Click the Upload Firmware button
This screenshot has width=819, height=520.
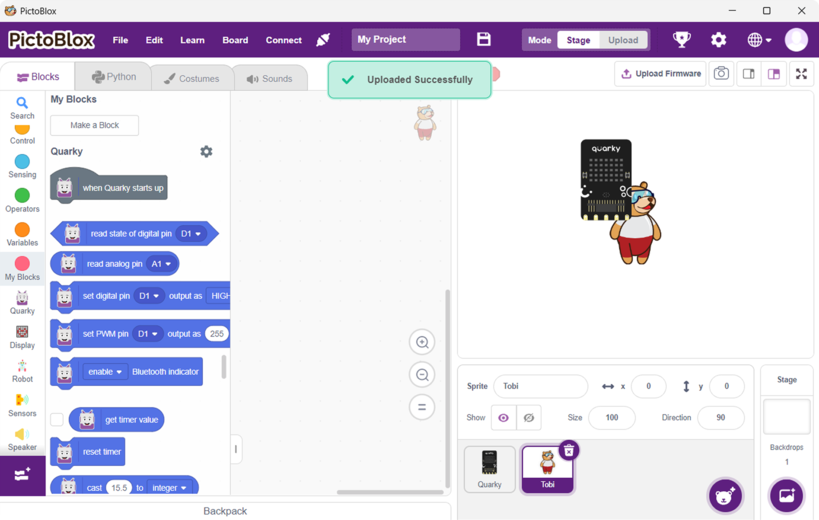[661, 74]
